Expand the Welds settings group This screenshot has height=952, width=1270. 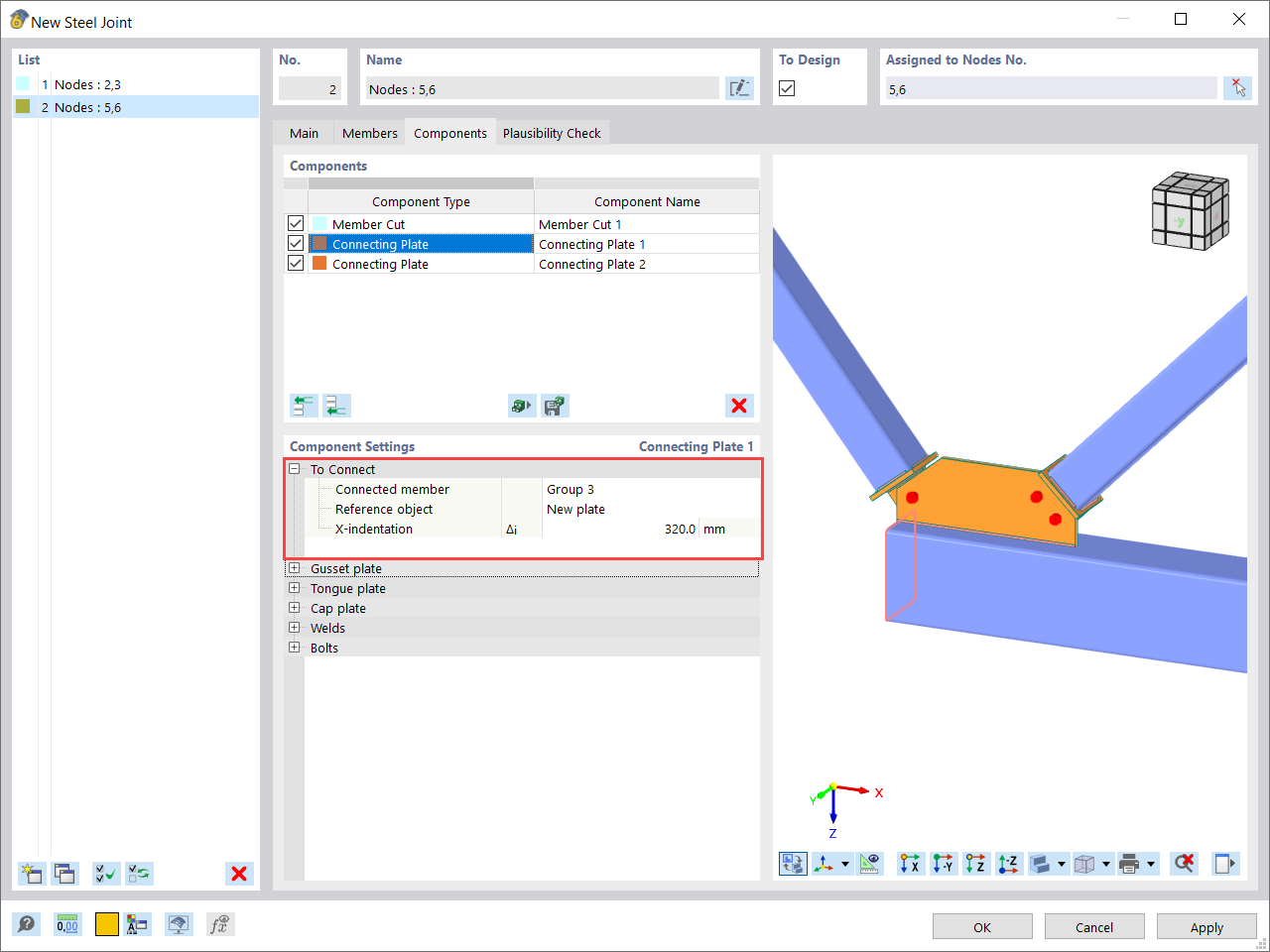coord(295,628)
